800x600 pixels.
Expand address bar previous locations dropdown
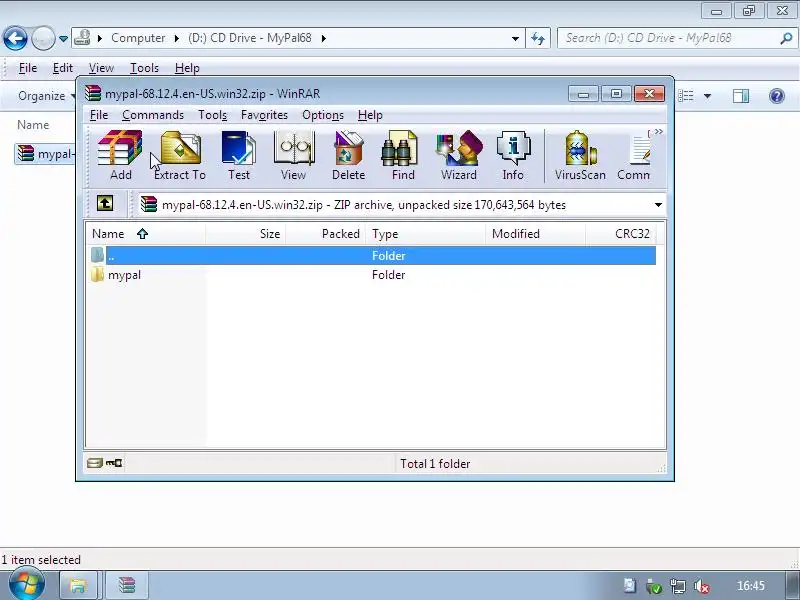(x=515, y=39)
